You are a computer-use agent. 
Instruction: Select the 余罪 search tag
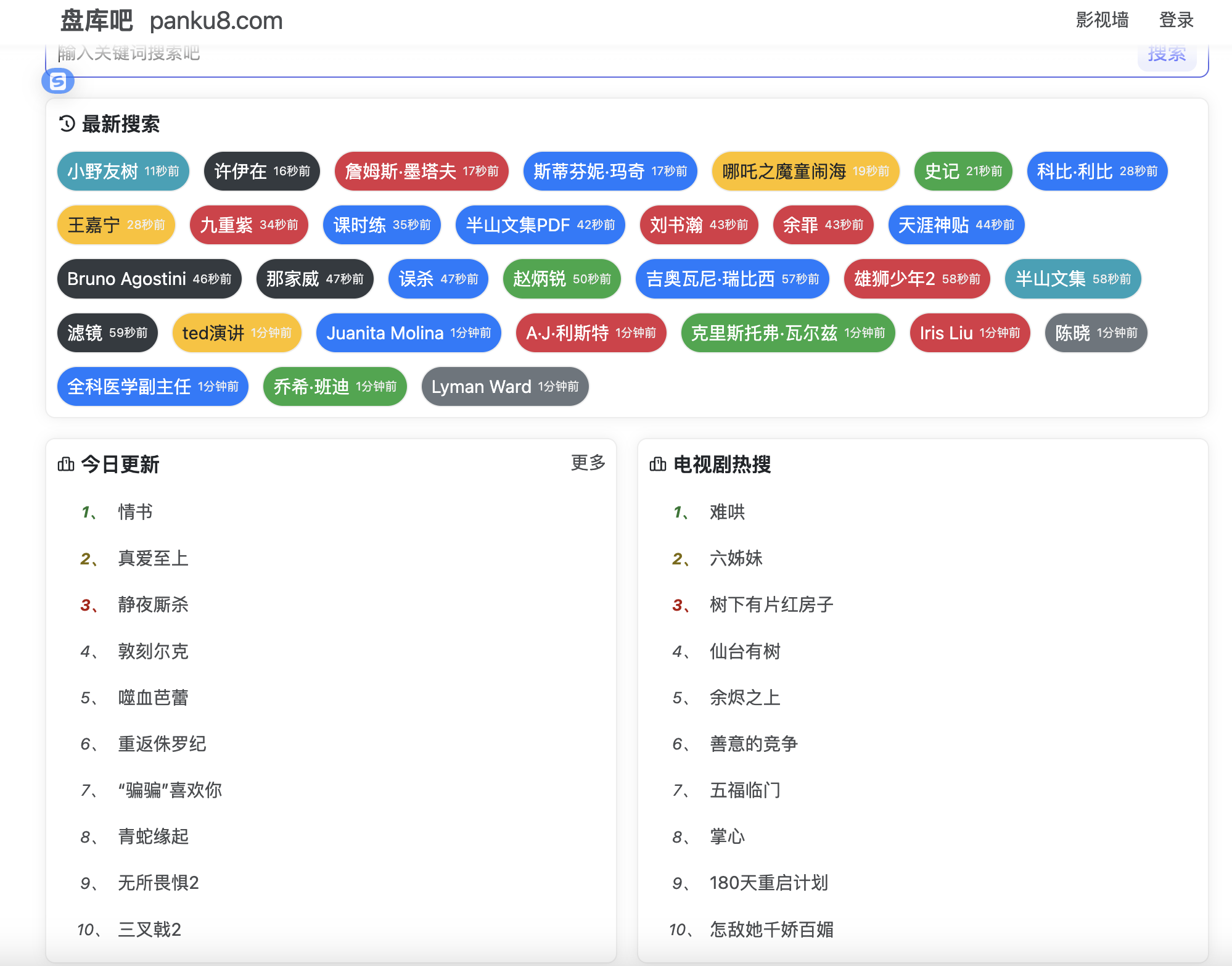coord(823,225)
